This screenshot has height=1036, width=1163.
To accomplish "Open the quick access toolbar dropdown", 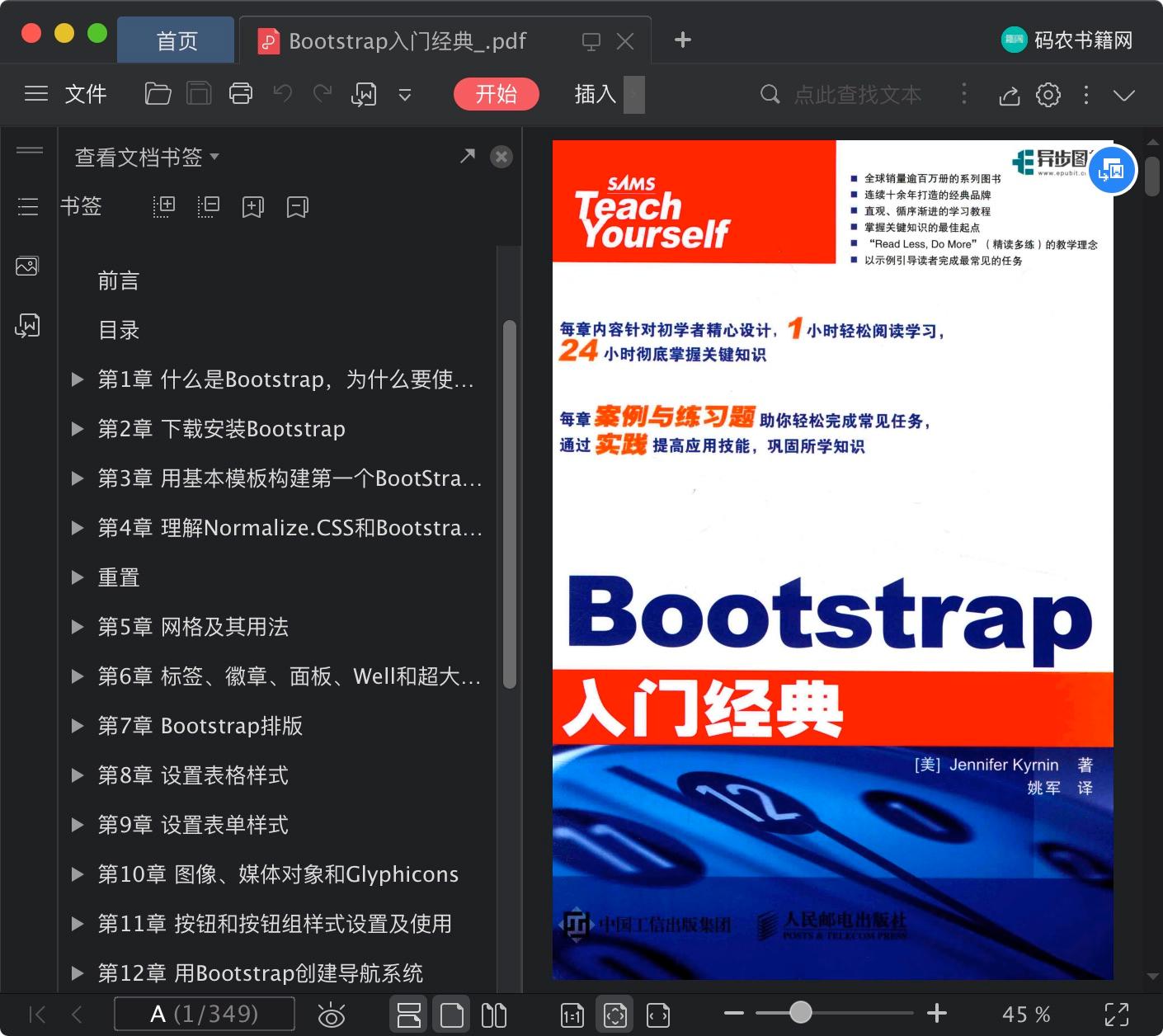I will [x=405, y=95].
